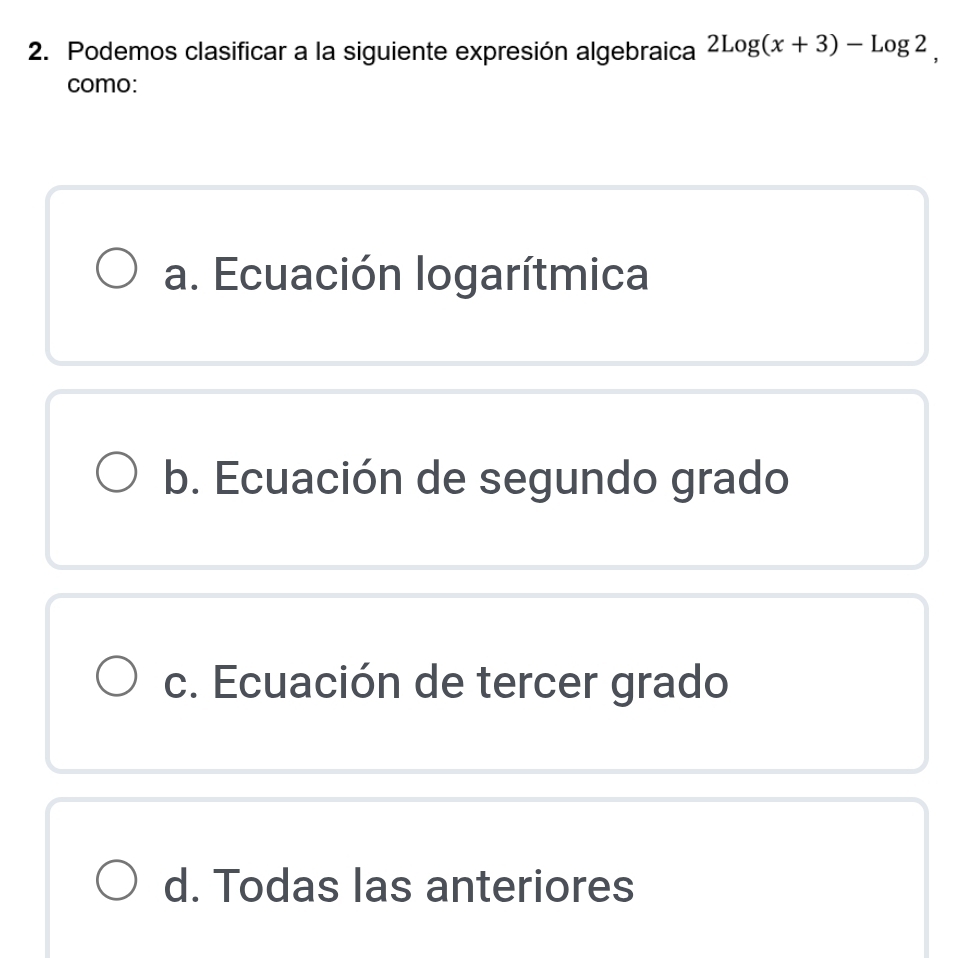Select the radio button for Ecuación logarítmica
Viewport: 965px width, 958px height.
pyautogui.click(x=117, y=271)
